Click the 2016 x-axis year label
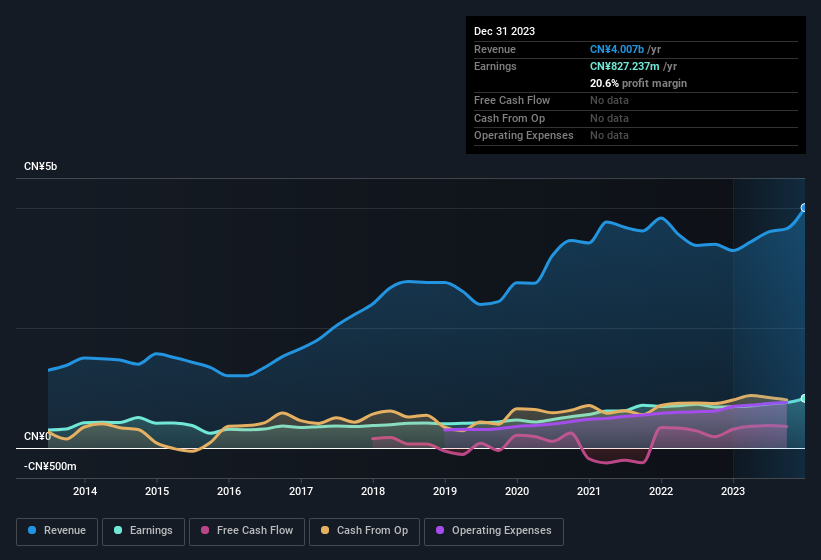 tap(229, 491)
